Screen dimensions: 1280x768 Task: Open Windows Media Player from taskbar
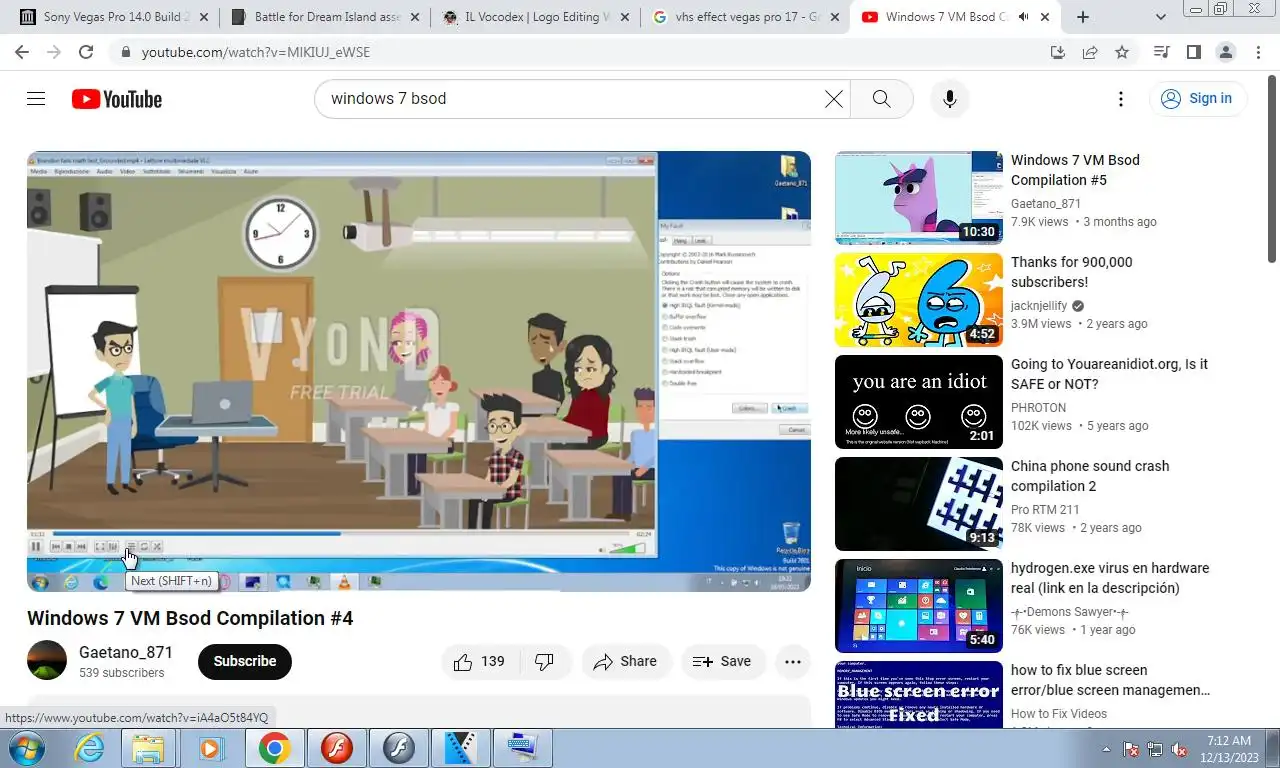[211, 748]
